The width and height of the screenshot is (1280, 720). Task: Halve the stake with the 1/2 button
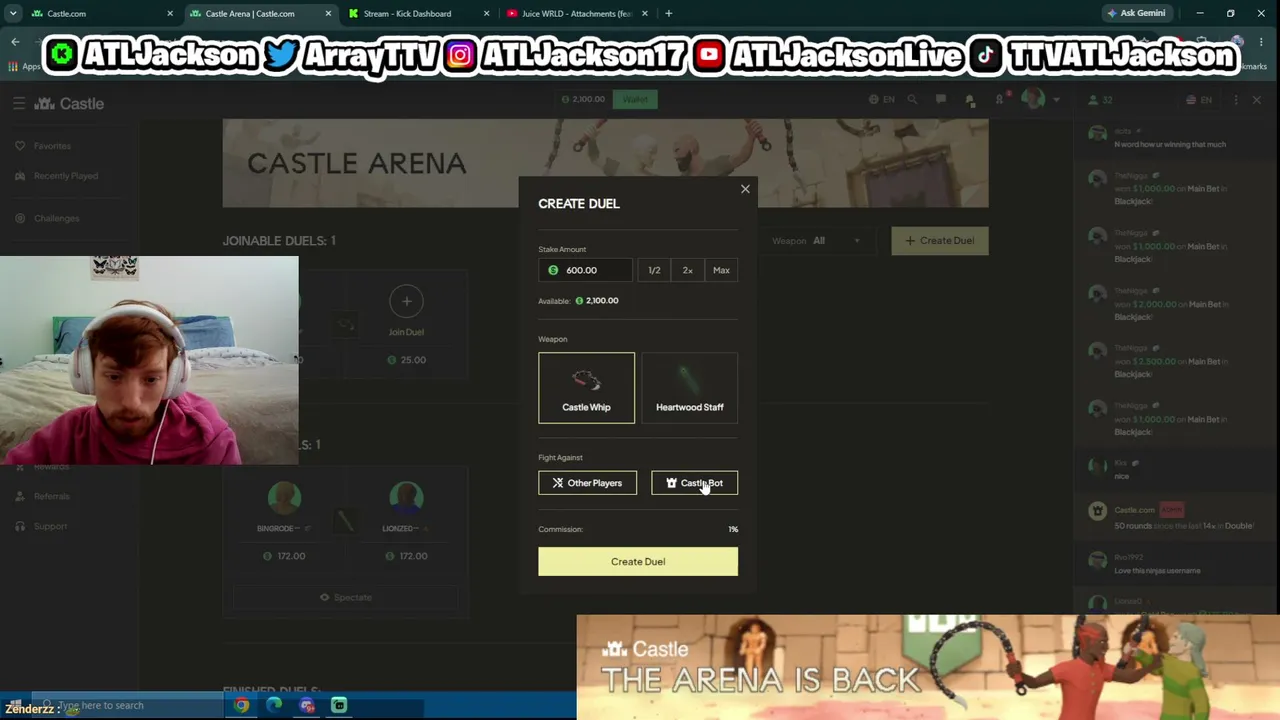654,270
